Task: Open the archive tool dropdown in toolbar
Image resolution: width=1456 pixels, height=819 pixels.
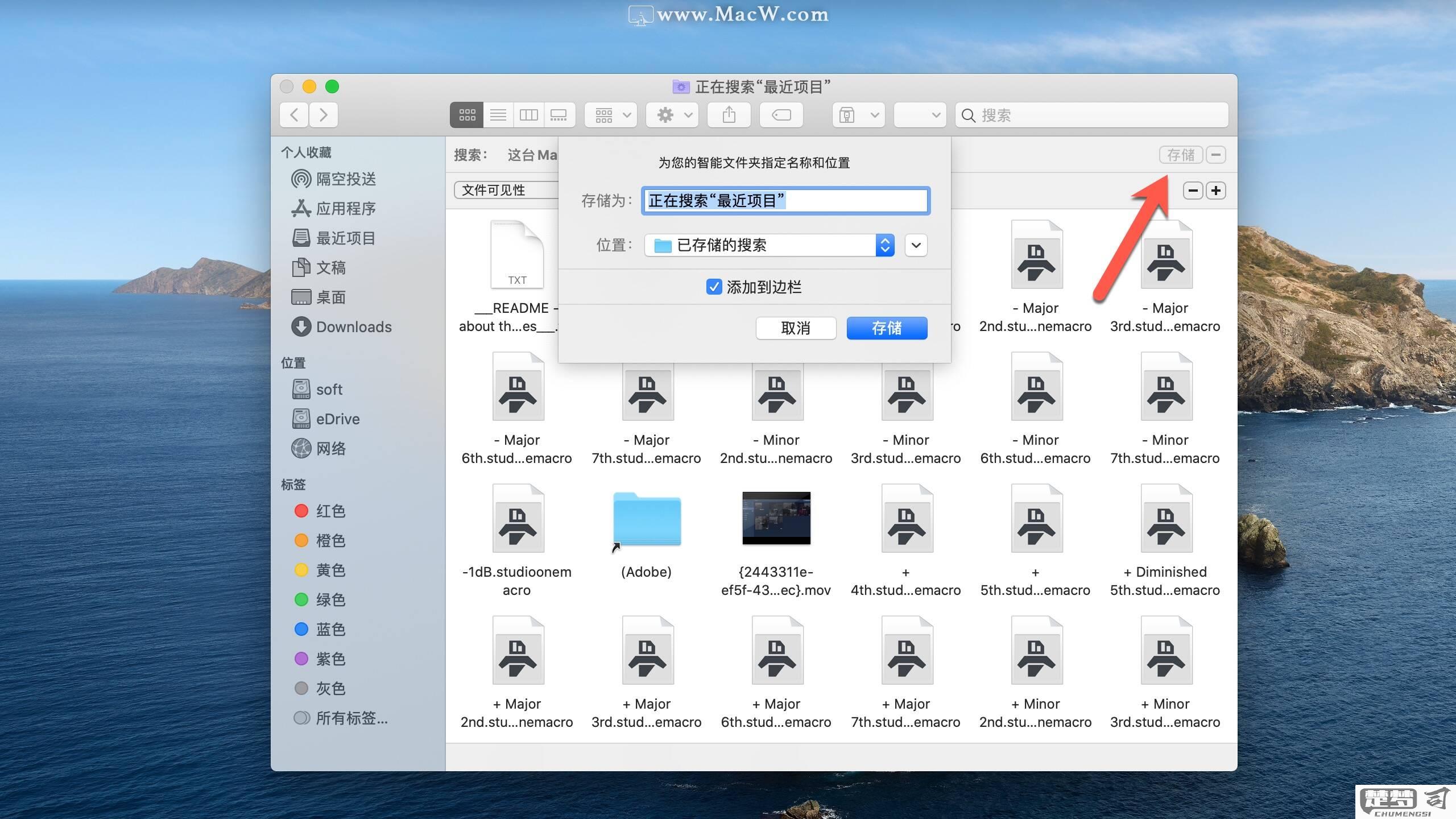Action: point(859,115)
